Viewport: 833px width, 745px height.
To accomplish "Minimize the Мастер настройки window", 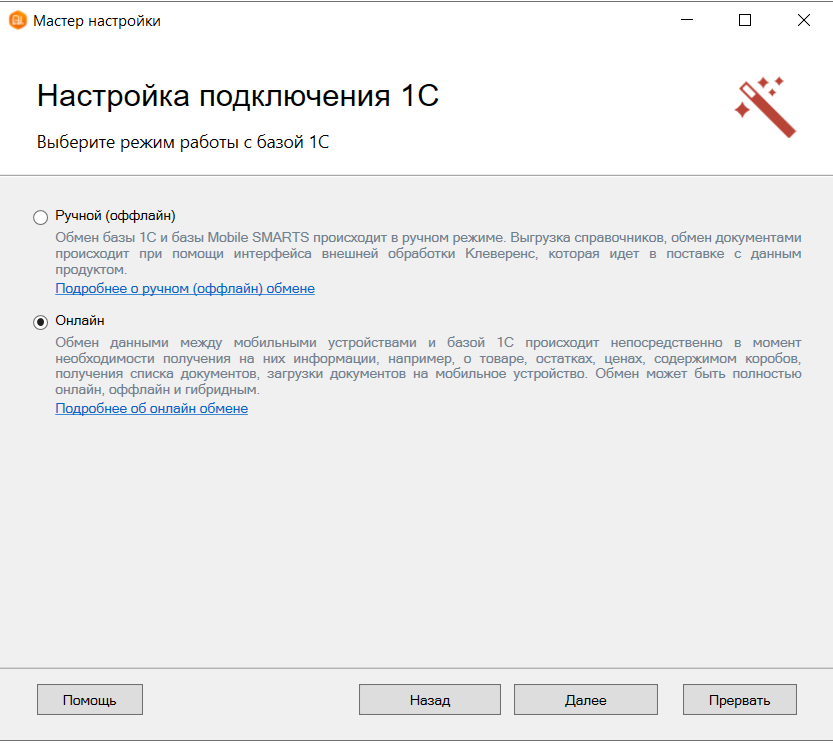I will (x=687, y=20).
